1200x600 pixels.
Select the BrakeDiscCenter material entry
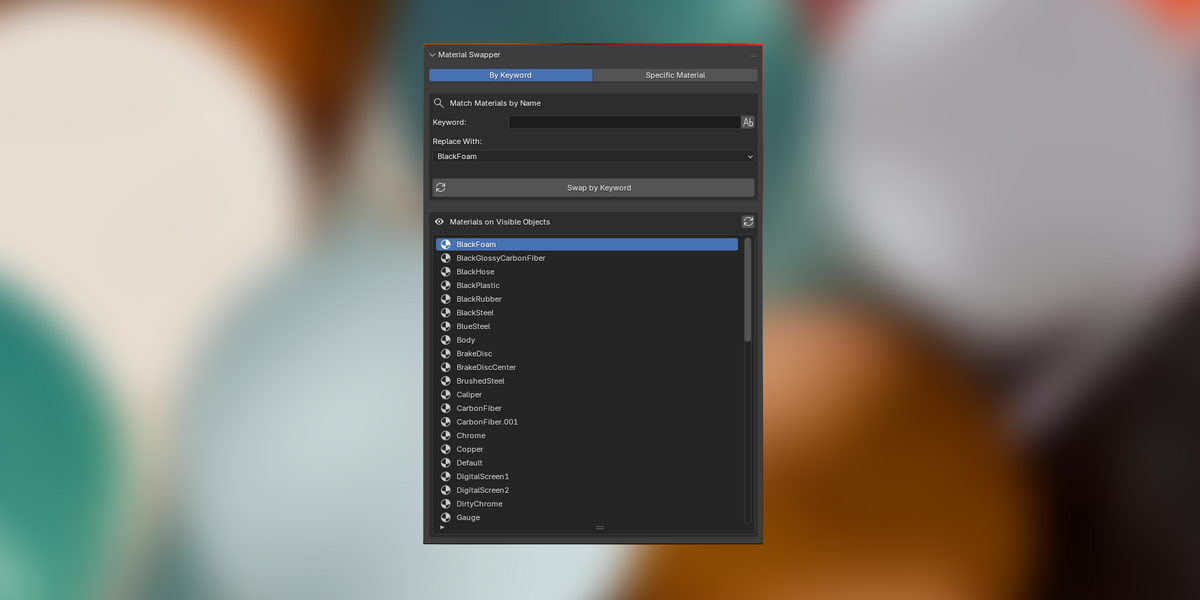(587, 367)
